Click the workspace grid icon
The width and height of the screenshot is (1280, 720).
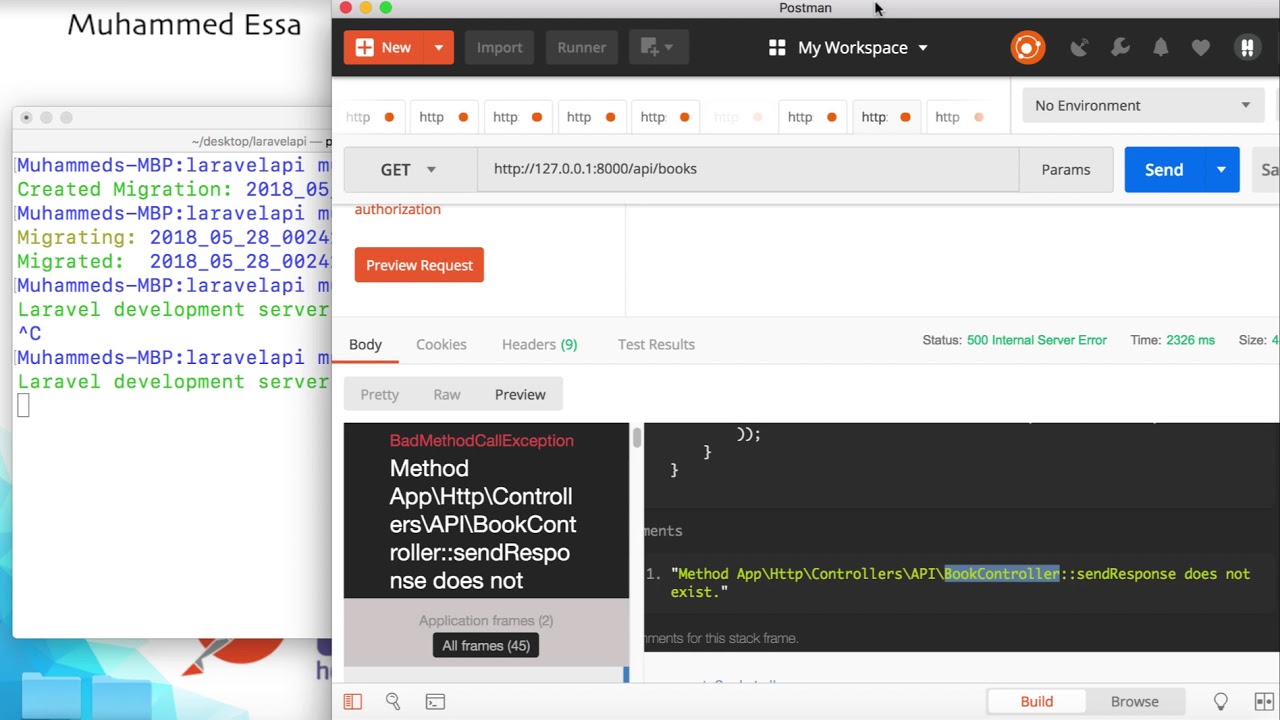coord(777,48)
